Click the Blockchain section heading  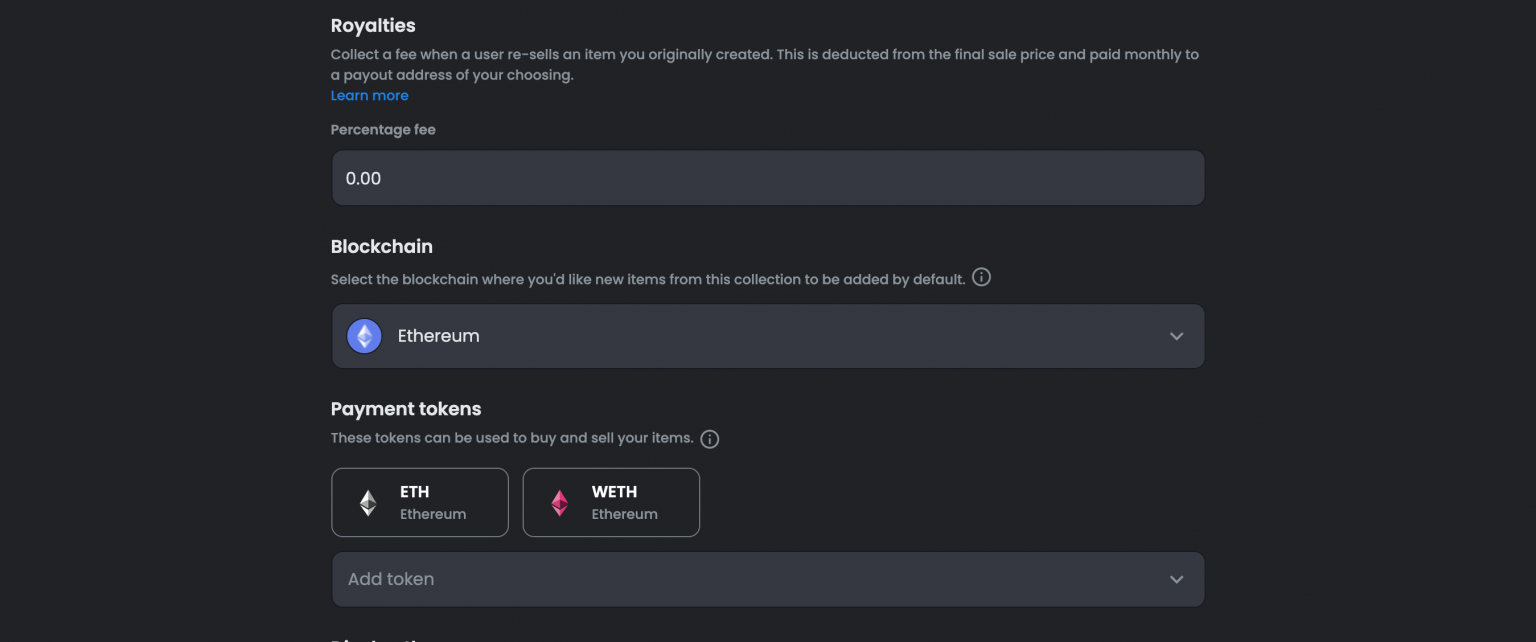pos(382,246)
